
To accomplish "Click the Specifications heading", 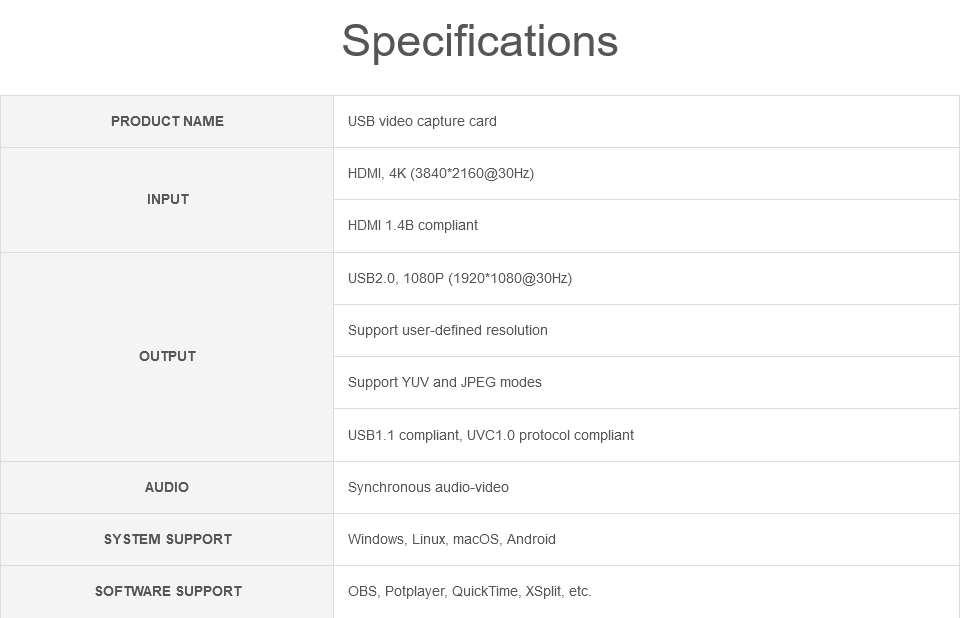I will coord(479,42).
